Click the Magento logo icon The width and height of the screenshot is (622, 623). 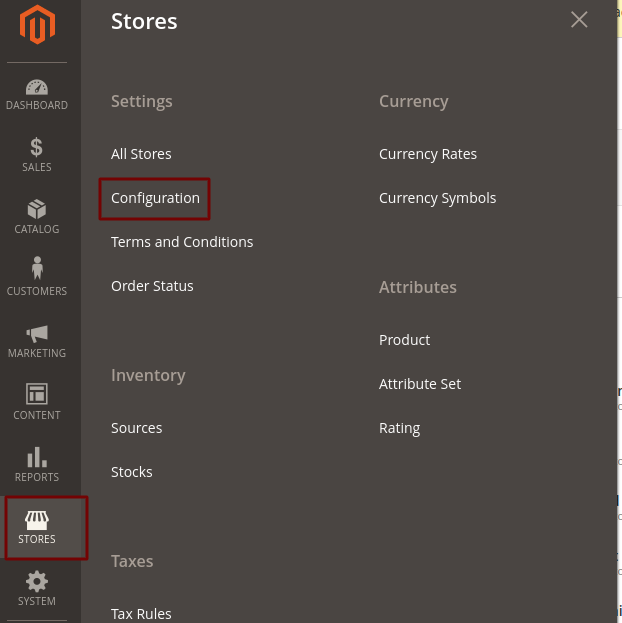coord(37,26)
